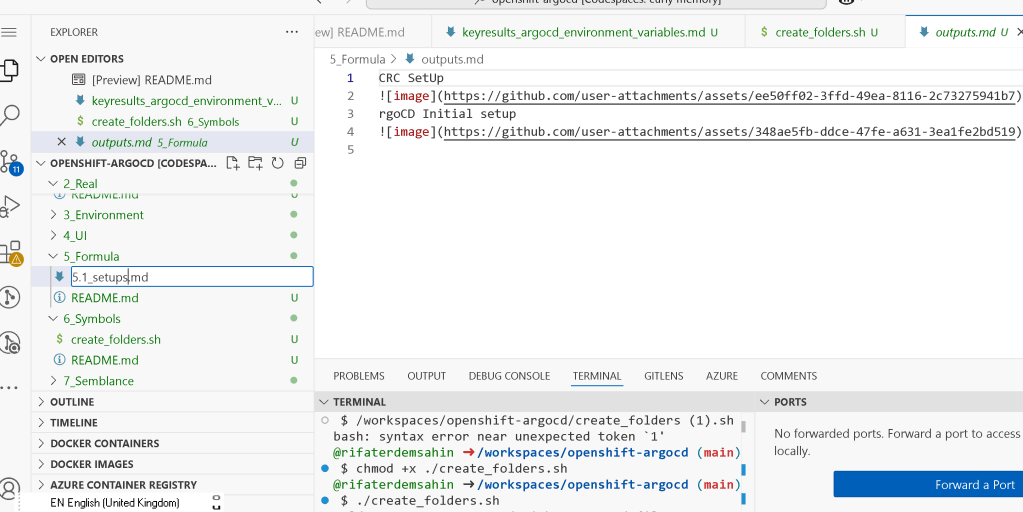Viewport: 1023px width, 512px height.
Task: Open the github asset URL on line 4
Action: click(x=729, y=132)
